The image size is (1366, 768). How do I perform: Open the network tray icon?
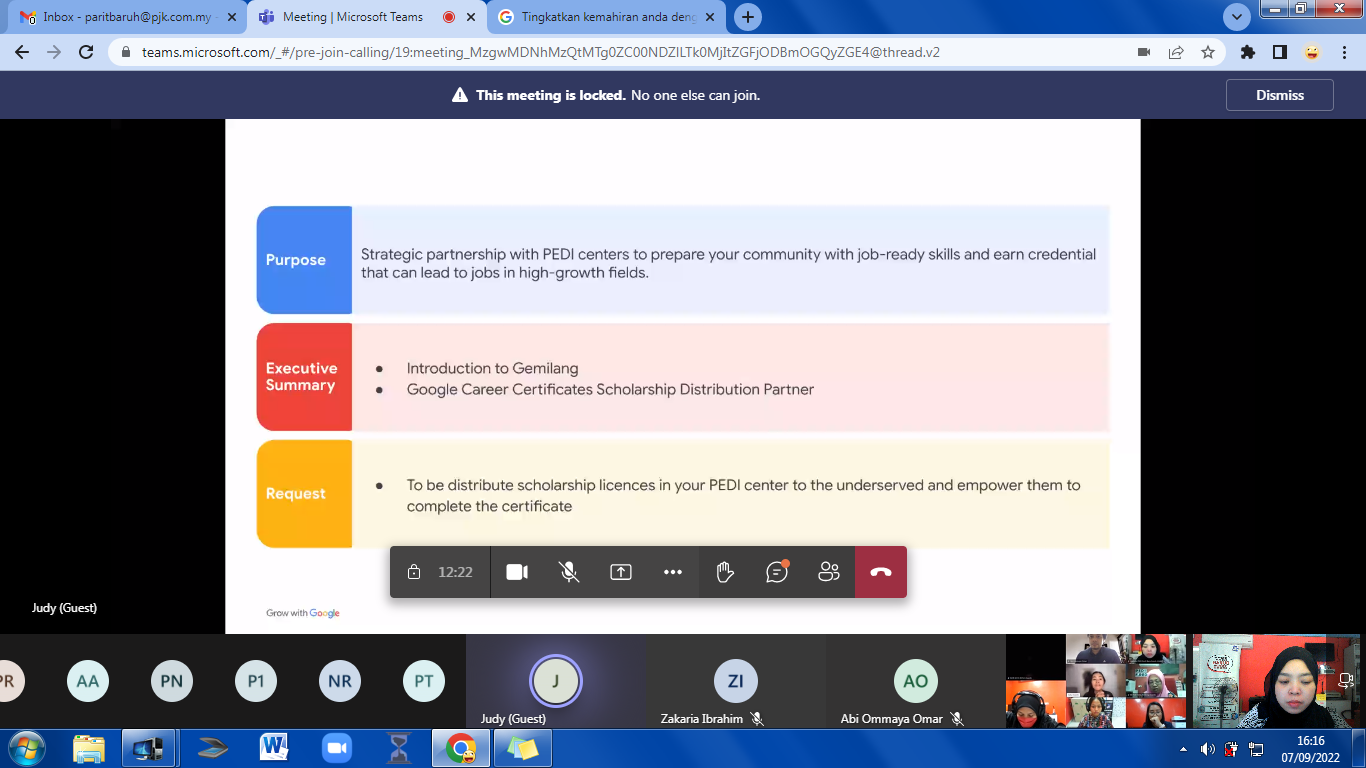(x=1256, y=749)
